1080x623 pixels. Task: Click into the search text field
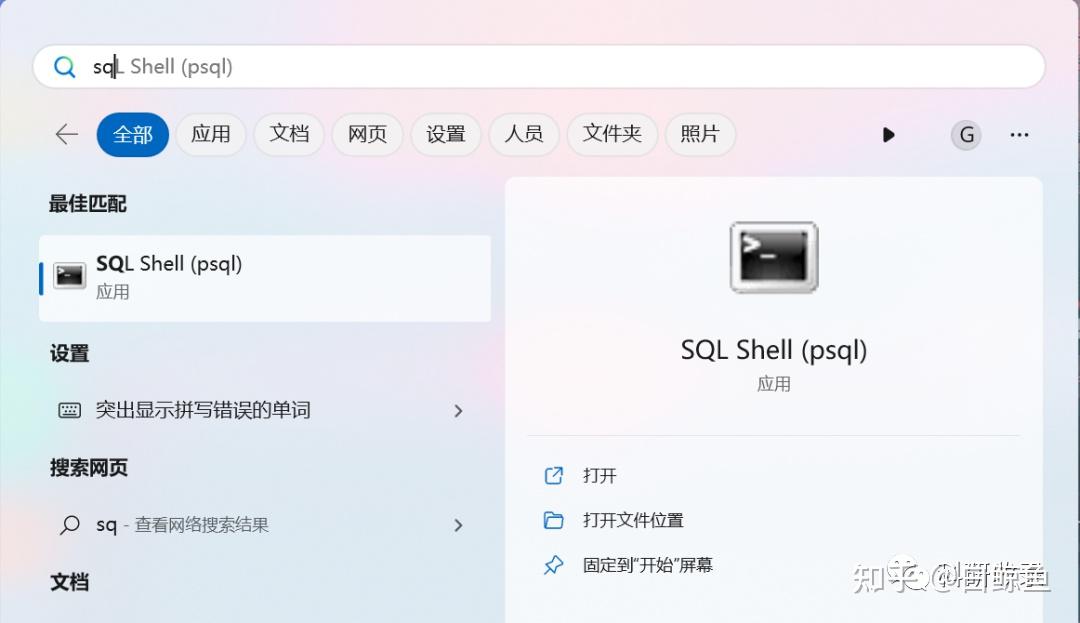coord(560,67)
